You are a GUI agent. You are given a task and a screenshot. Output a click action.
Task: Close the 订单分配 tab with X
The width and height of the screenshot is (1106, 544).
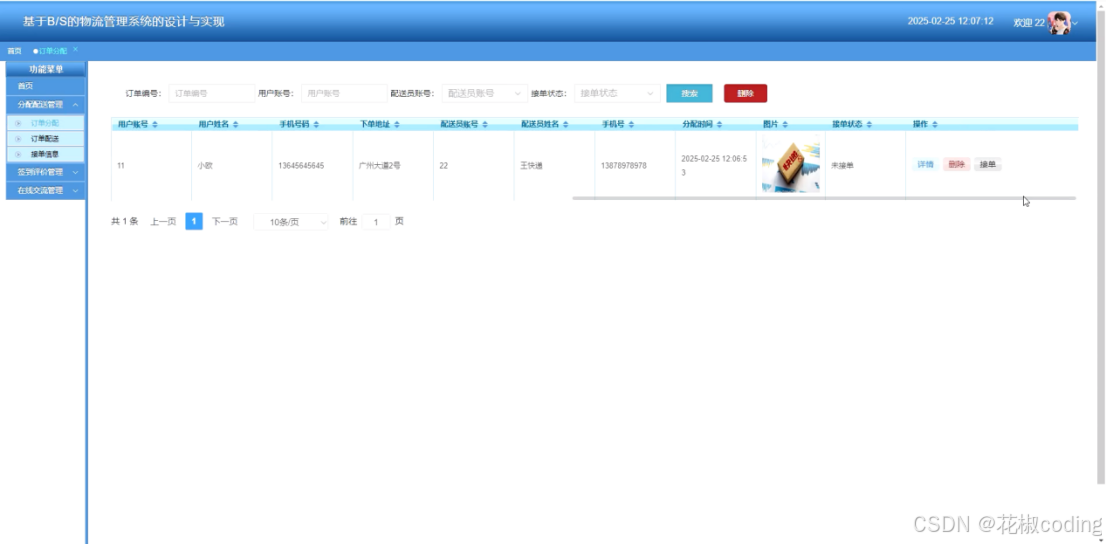[x=75, y=49]
